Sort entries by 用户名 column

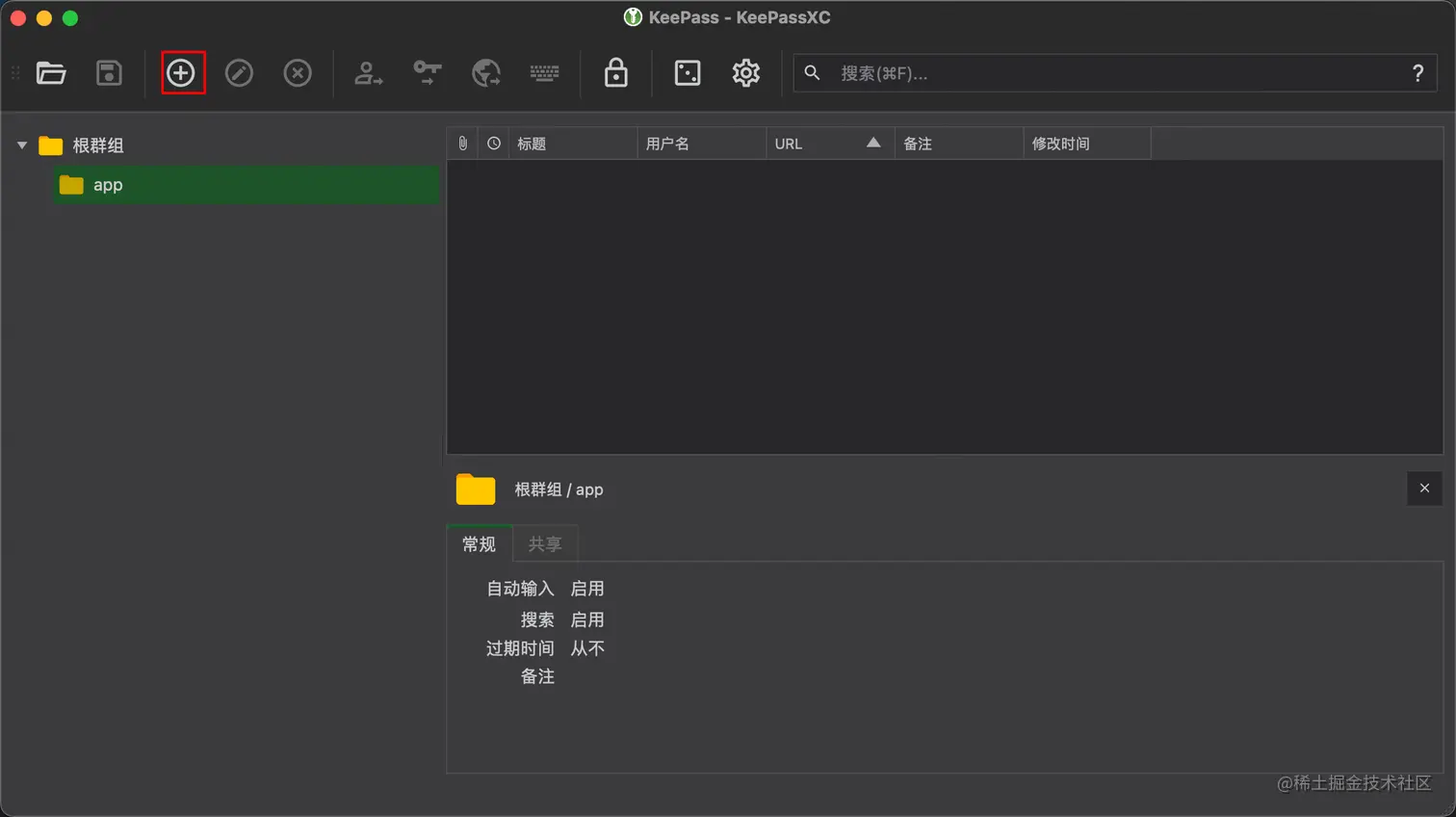(701, 144)
